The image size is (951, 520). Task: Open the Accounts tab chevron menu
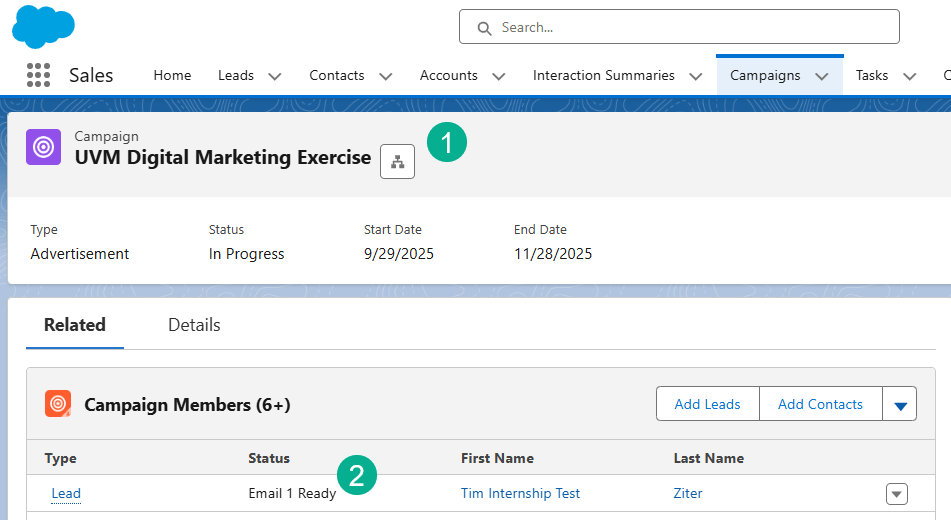(x=499, y=76)
